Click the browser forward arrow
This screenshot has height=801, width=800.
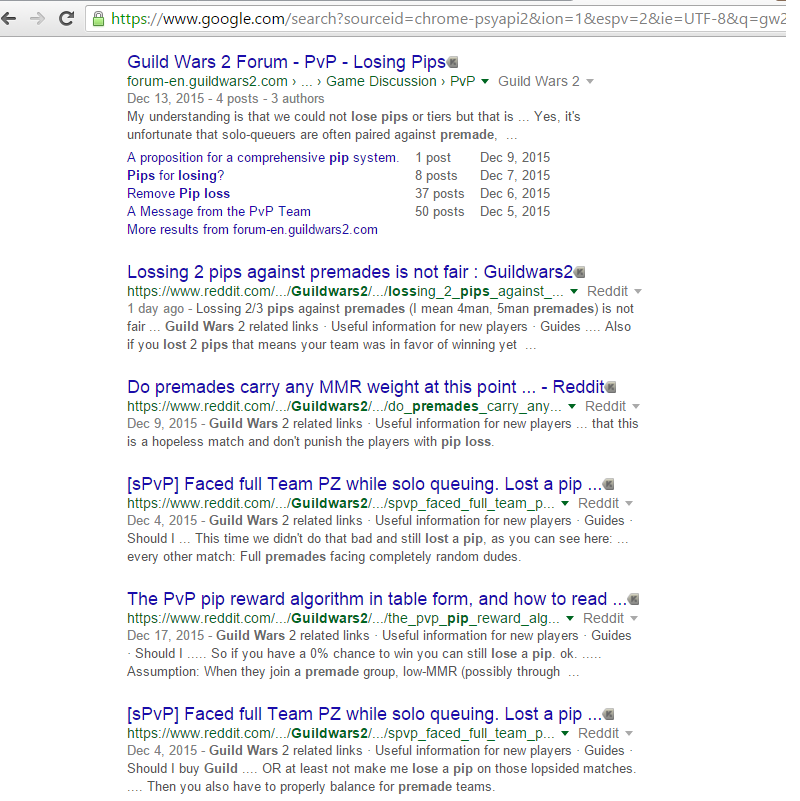coord(37,19)
